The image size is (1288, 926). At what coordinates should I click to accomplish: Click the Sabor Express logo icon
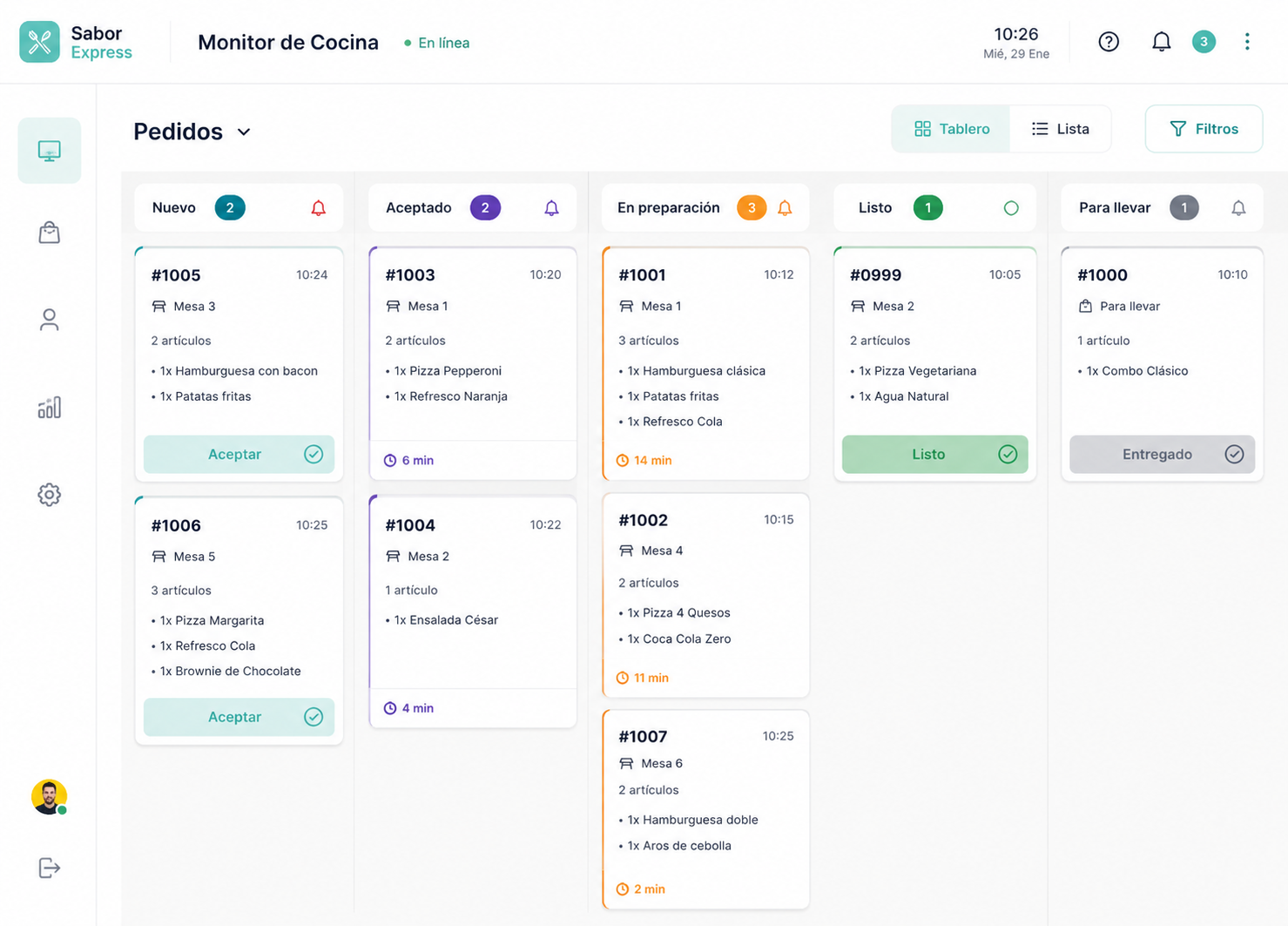click(40, 42)
